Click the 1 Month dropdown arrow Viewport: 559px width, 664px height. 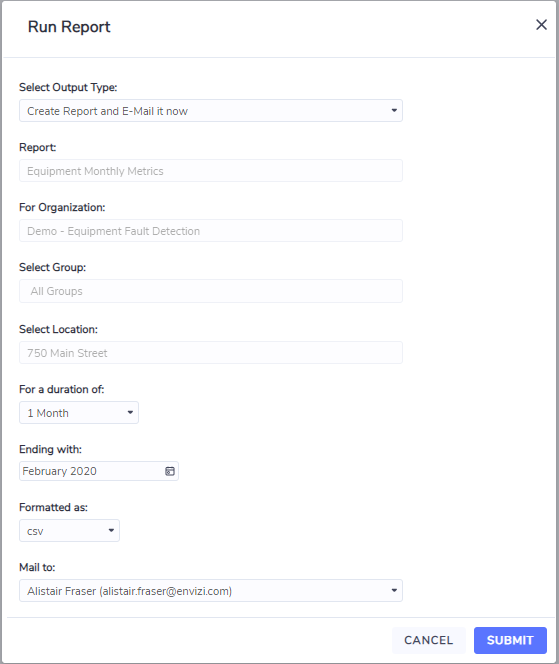[x=130, y=412]
